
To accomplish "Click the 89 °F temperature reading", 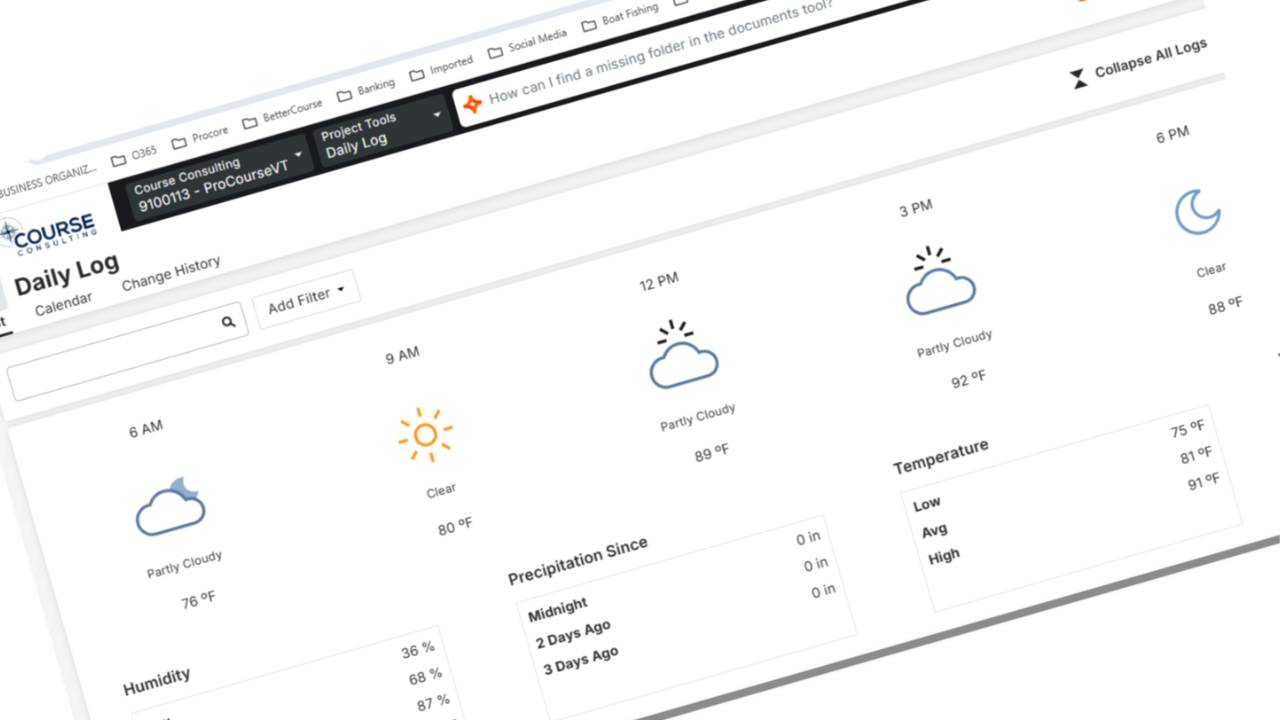I will 712,453.
